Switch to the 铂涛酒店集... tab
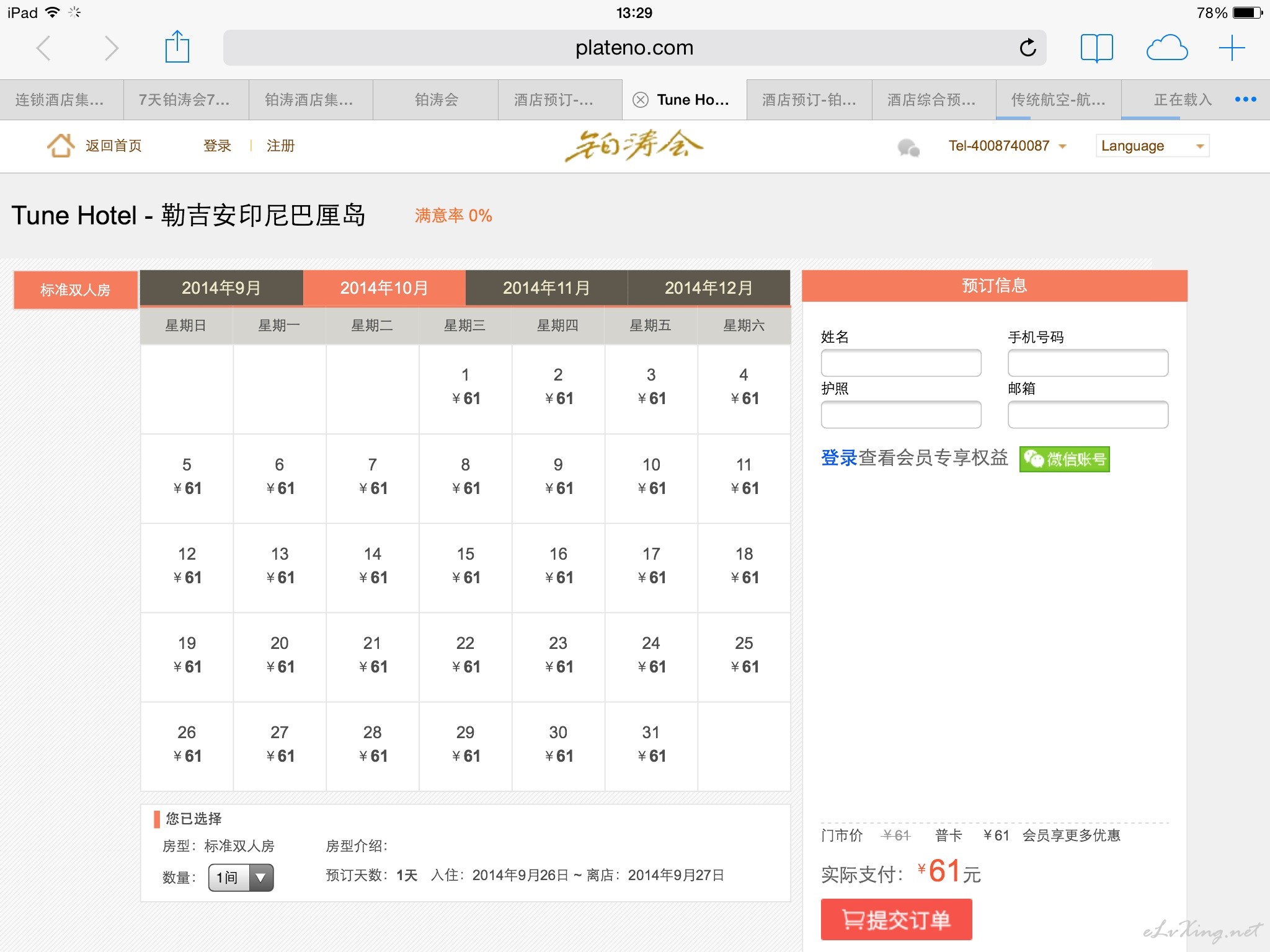 click(x=311, y=100)
